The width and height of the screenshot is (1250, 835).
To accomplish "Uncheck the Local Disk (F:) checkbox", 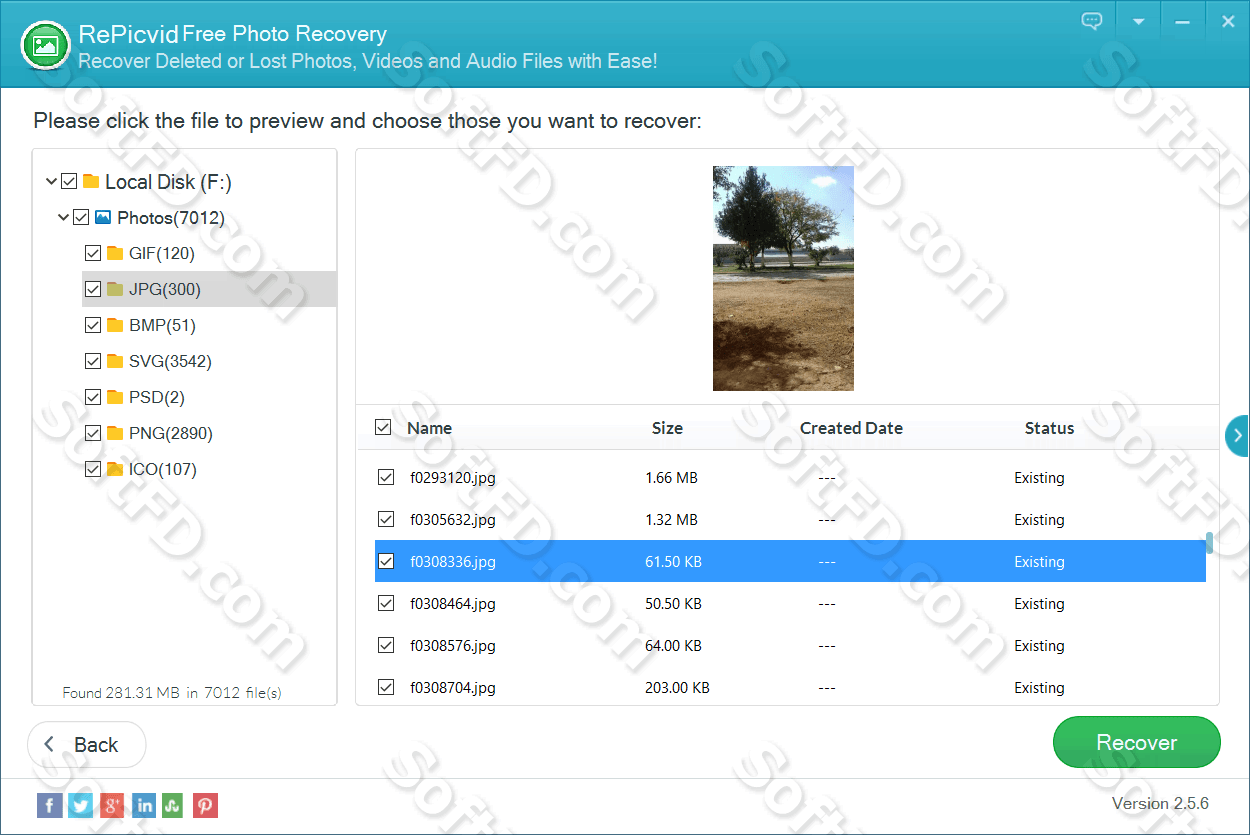I will click(x=69, y=181).
